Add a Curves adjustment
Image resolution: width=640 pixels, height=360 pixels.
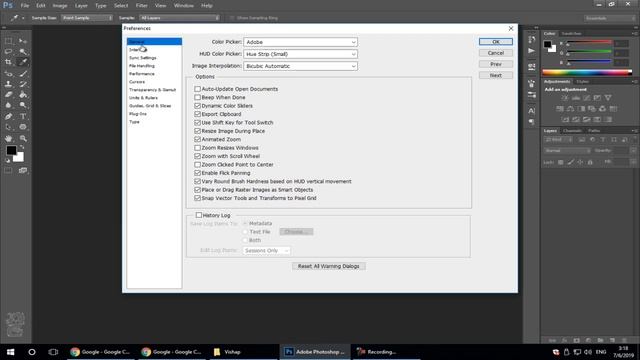587,98
